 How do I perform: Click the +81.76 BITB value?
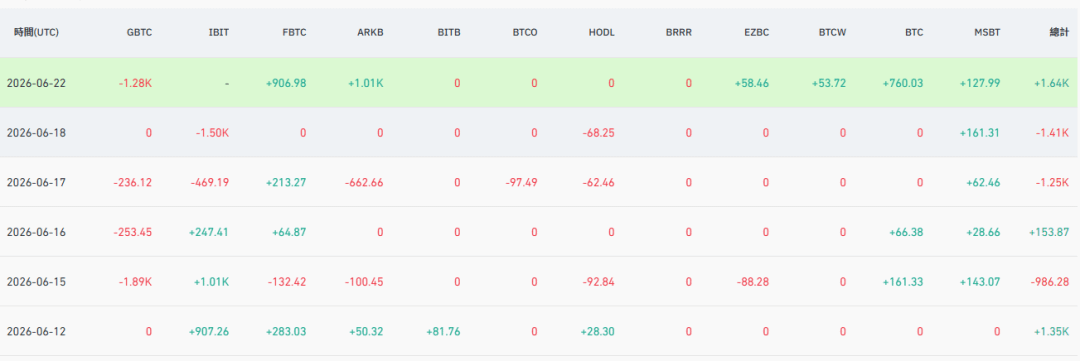tap(443, 332)
